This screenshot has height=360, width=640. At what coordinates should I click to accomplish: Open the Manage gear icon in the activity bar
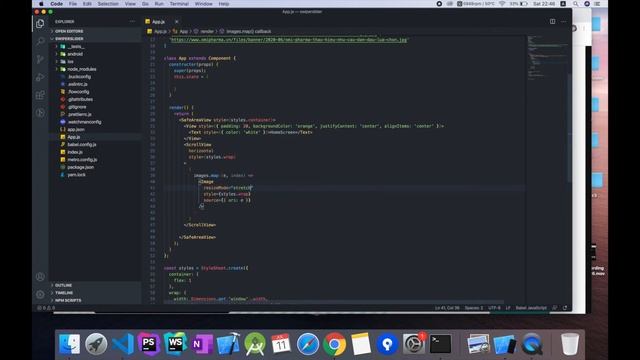pyautogui.click(x=40, y=294)
